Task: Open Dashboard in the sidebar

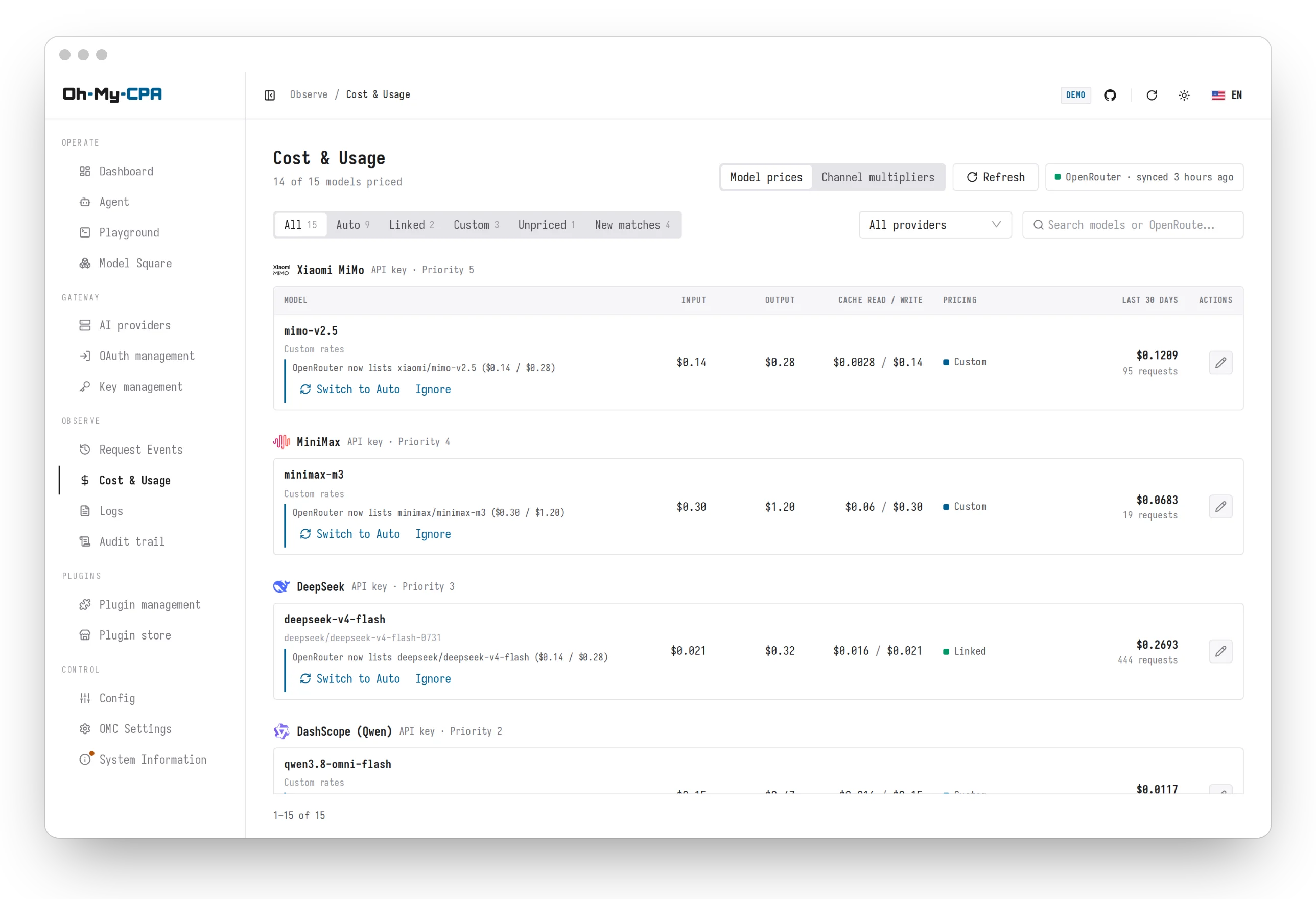Action: pos(126,171)
